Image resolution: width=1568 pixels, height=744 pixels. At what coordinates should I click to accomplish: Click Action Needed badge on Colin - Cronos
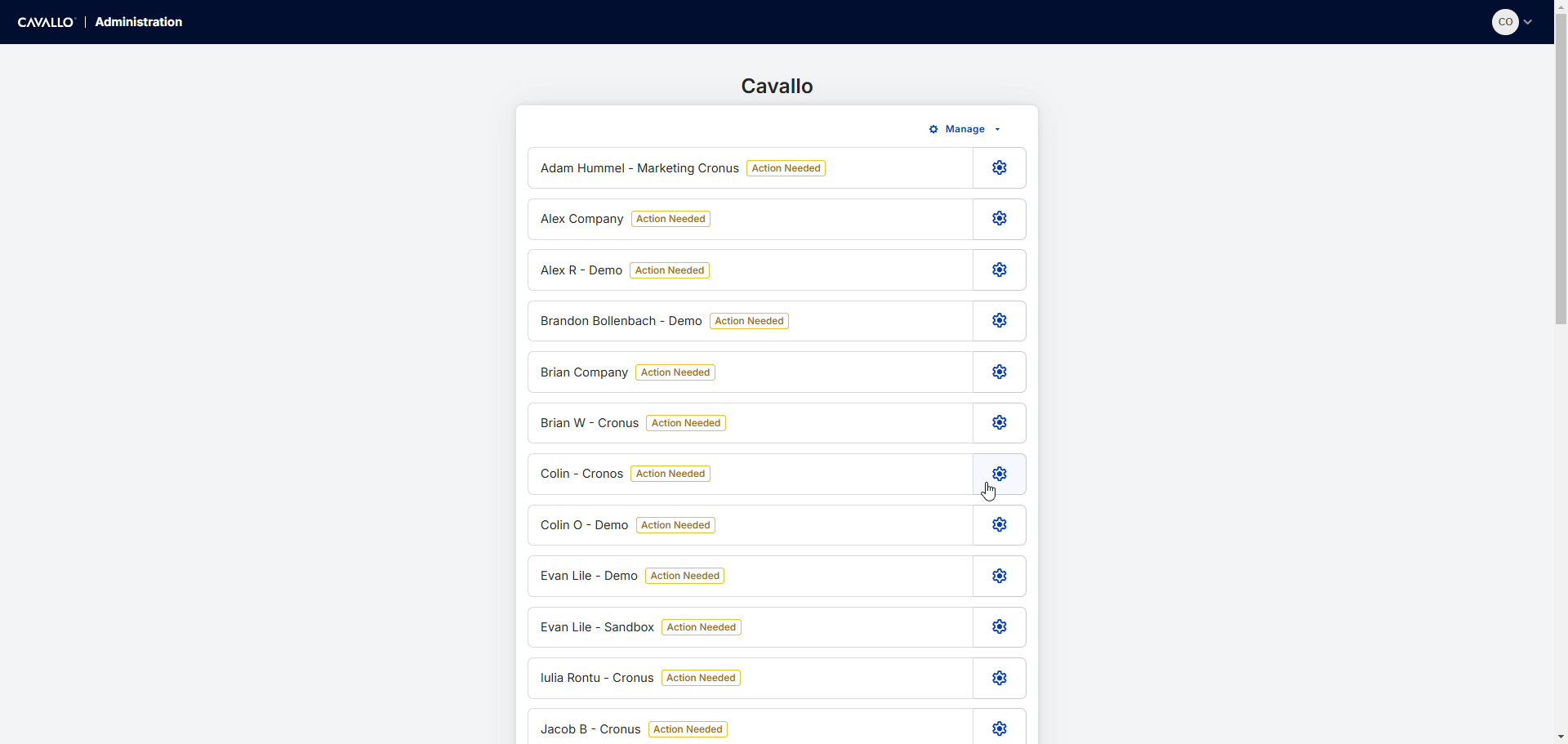point(670,474)
